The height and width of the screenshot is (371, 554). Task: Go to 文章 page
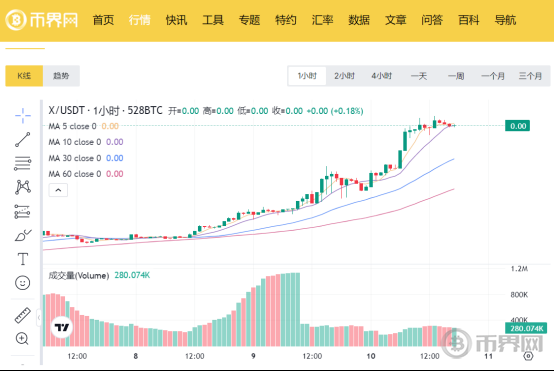click(x=396, y=20)
